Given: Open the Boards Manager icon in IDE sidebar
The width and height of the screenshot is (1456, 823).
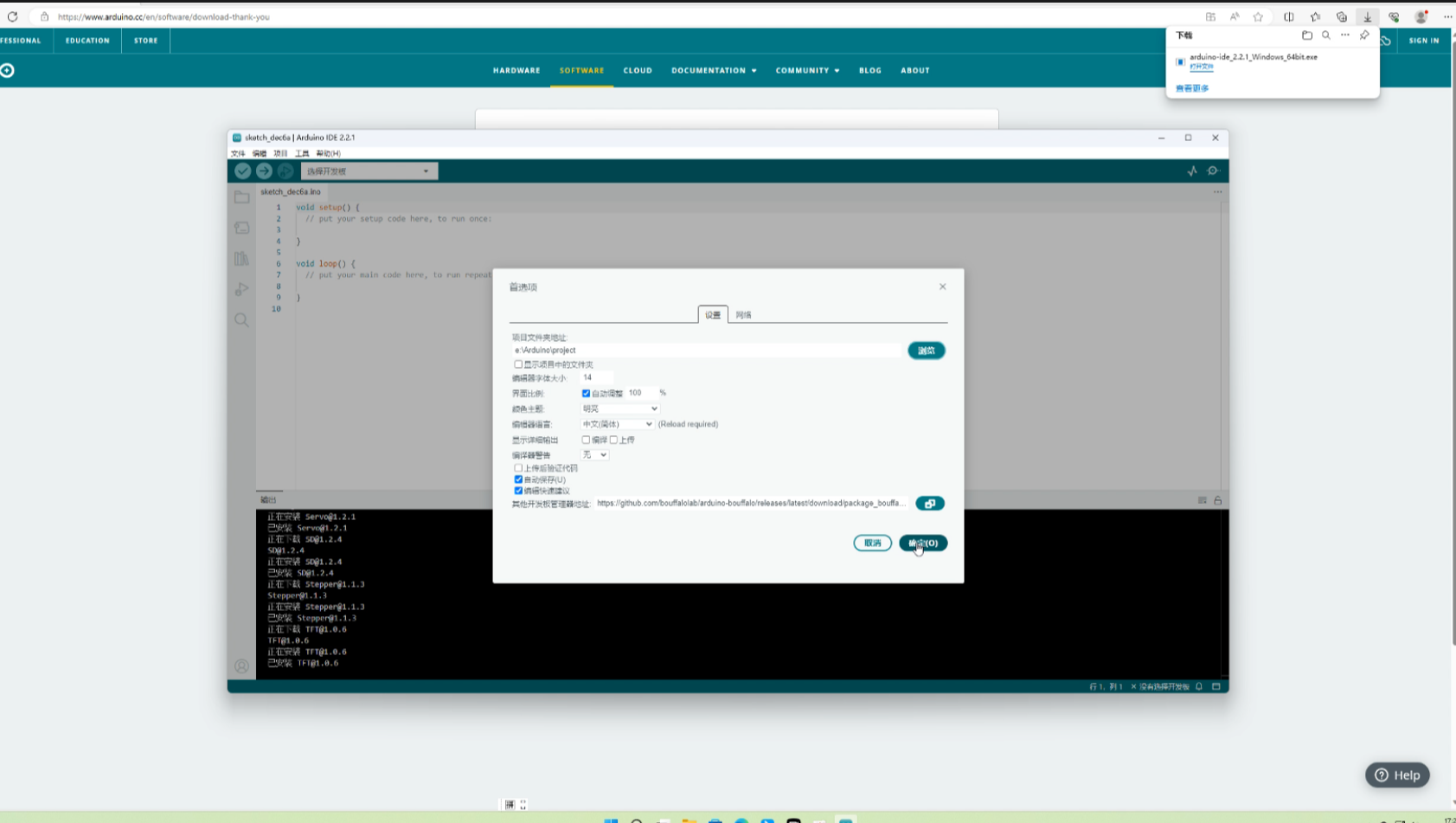Looking at the screenshot, I should 241,228.
